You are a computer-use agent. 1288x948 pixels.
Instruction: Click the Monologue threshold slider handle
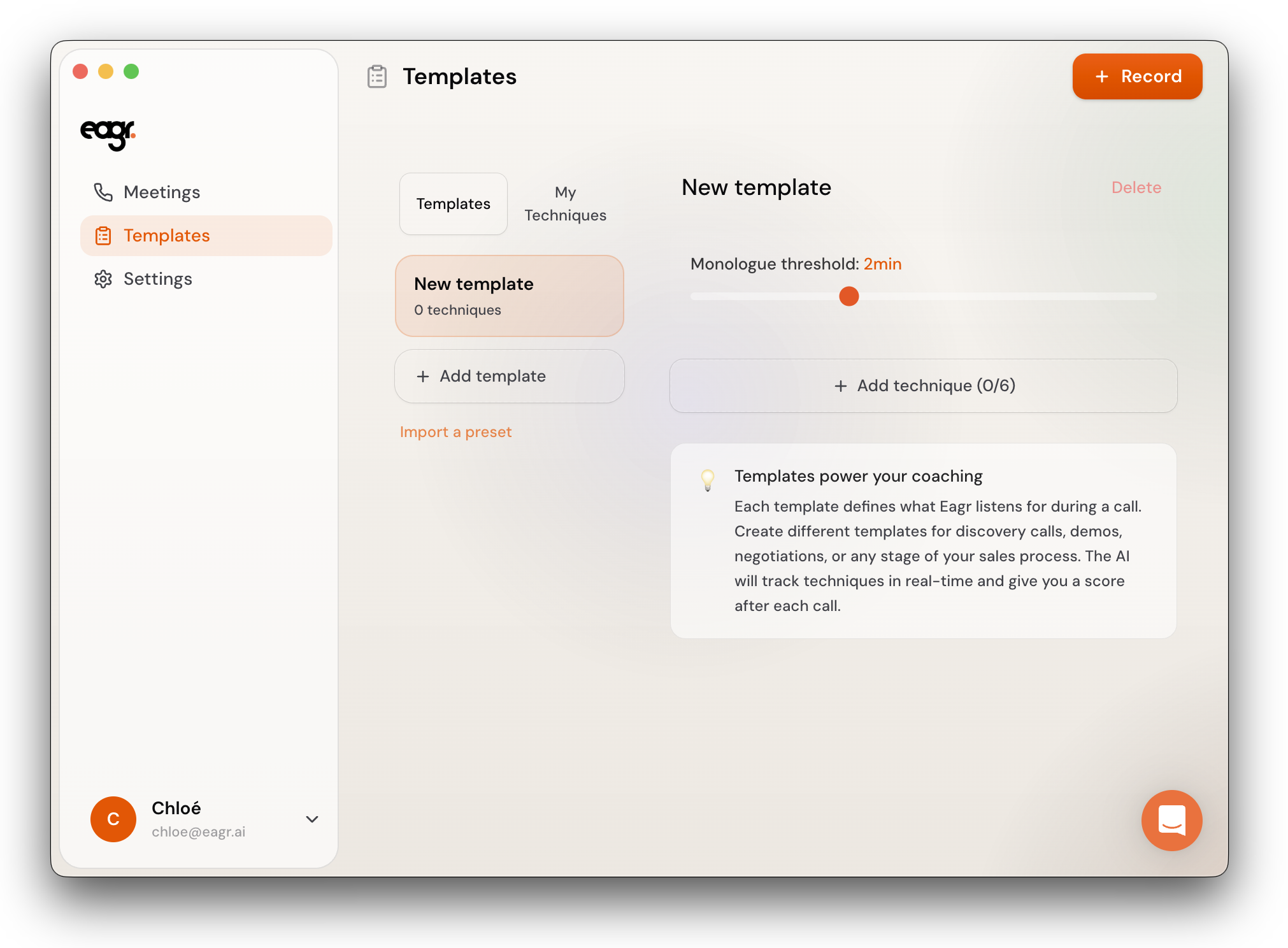848,296
